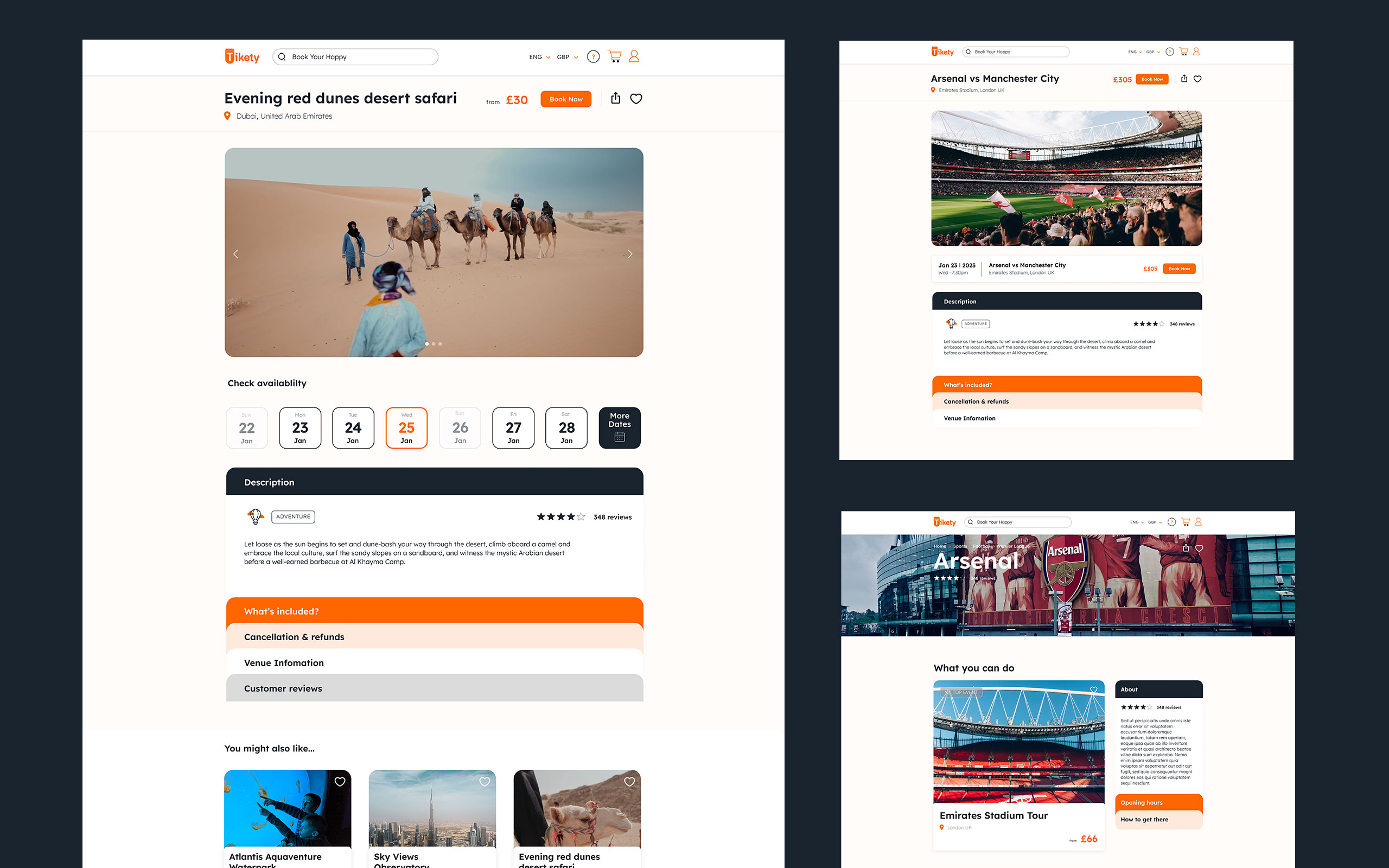The image size is (1389, 868).
Task: Click the star rating next to 348 reviews on safari page
Action: coord(561,516)
